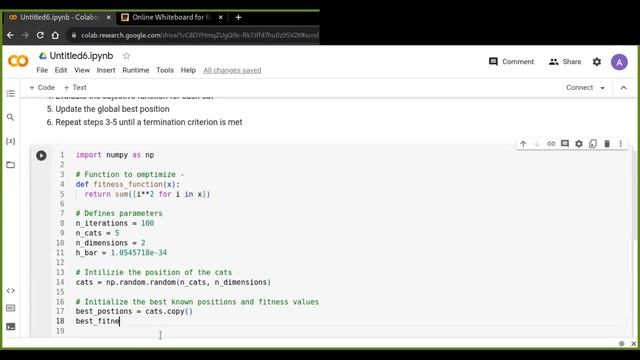Image resolution: width=640 pixels, height=360 pixels.
Task: Open a new browser tab
Action: [x=238, y=17]
